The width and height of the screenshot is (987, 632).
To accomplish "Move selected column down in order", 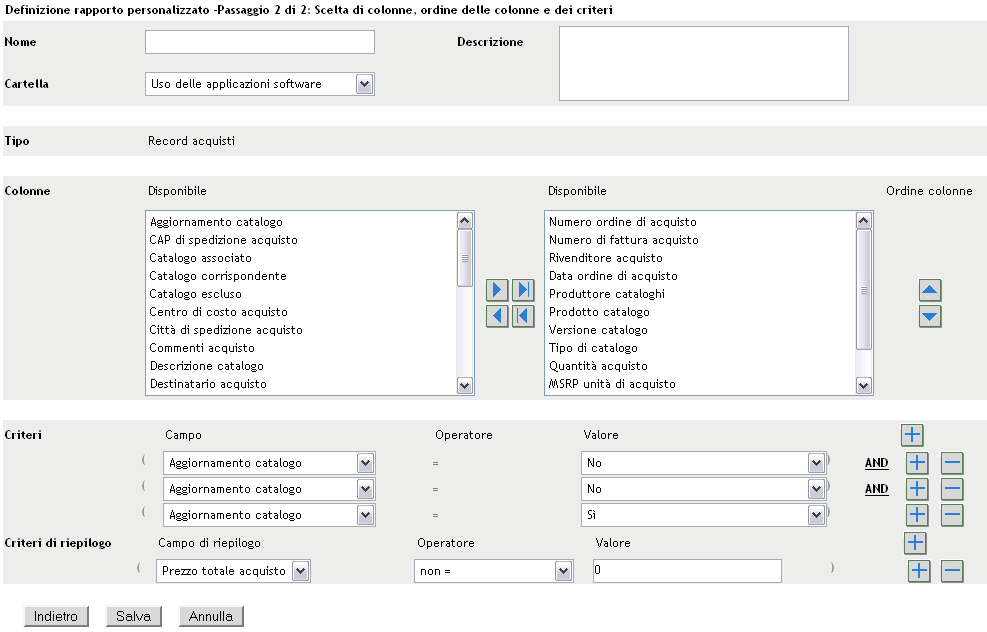I will click(930, 317).
